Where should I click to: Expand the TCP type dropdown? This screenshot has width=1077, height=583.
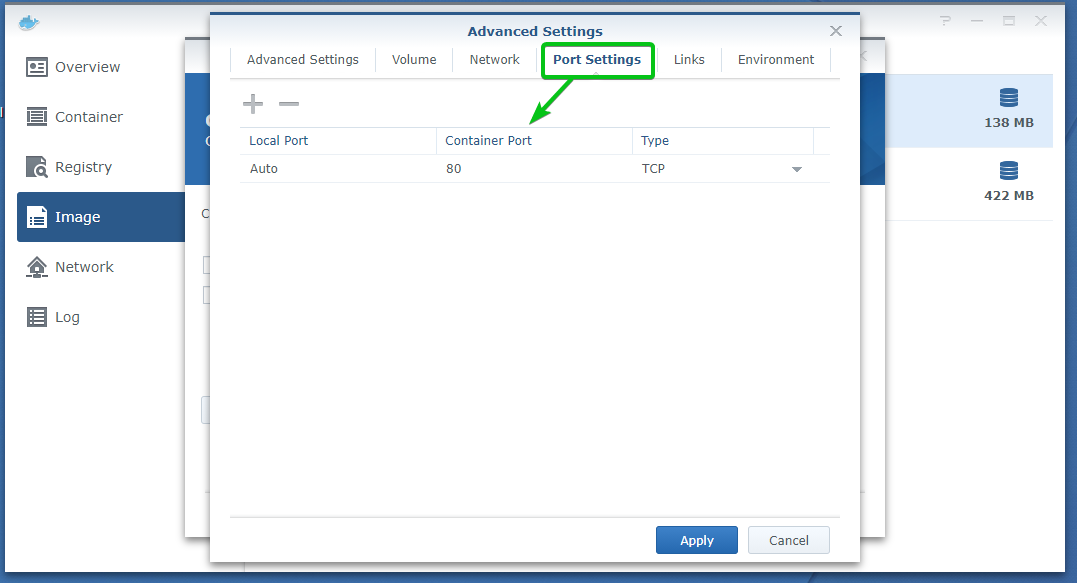pyautogui.click(x=797, y=169)
